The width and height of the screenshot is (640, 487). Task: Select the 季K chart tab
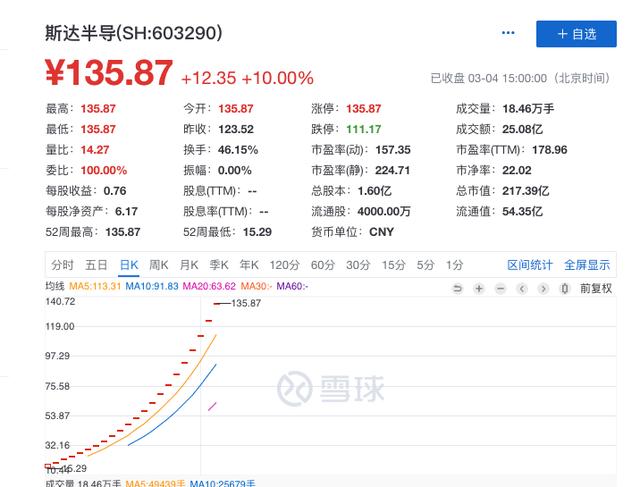219,265
